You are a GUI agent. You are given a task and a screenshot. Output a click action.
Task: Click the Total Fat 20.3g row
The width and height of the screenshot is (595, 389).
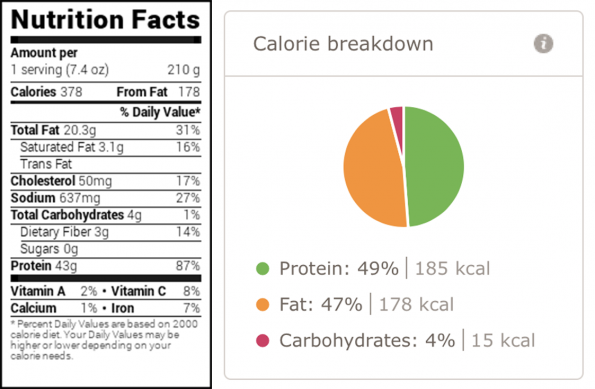point(105,130)
